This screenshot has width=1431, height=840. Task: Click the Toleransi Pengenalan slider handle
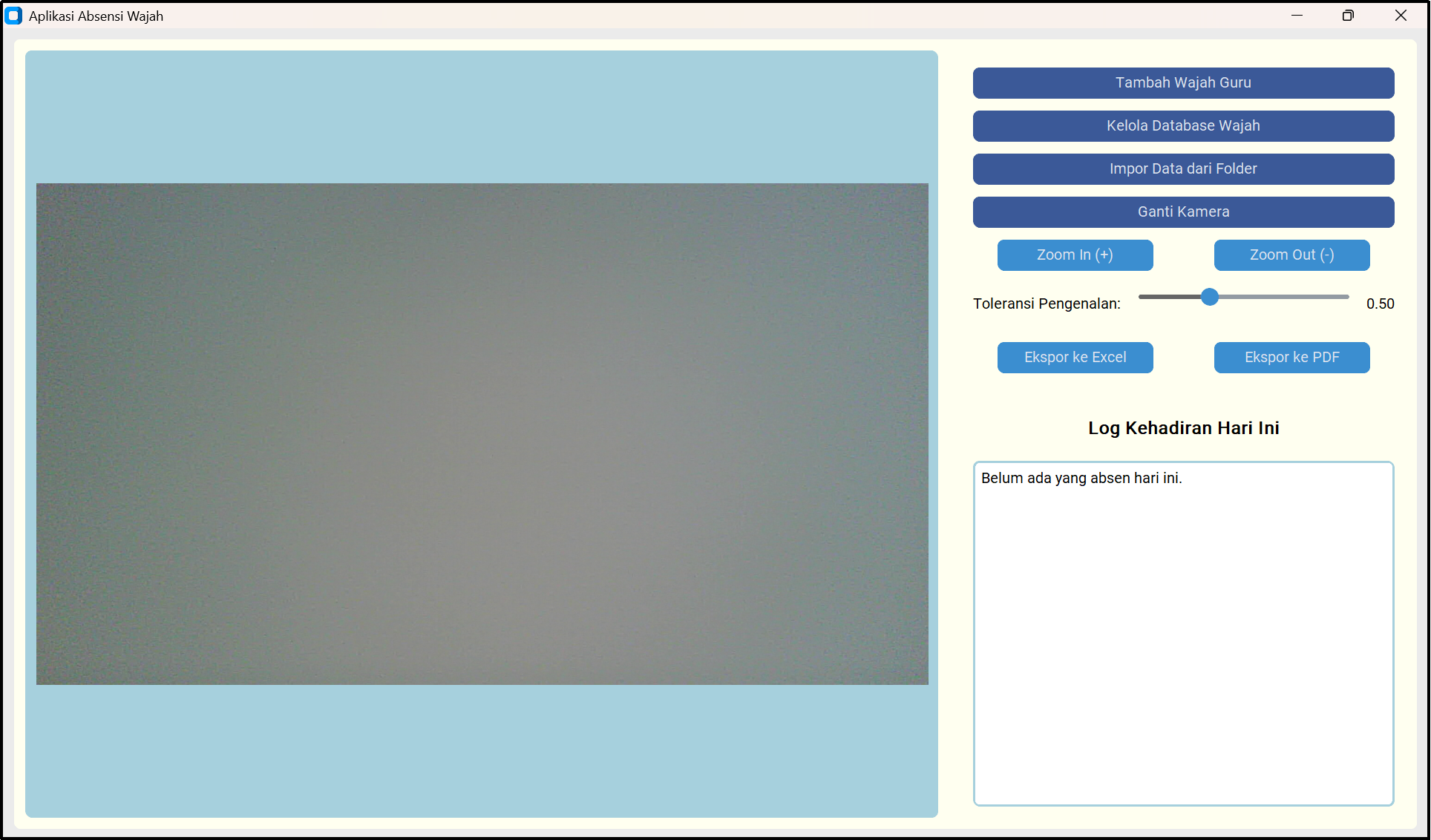(x=1210, y=297)
